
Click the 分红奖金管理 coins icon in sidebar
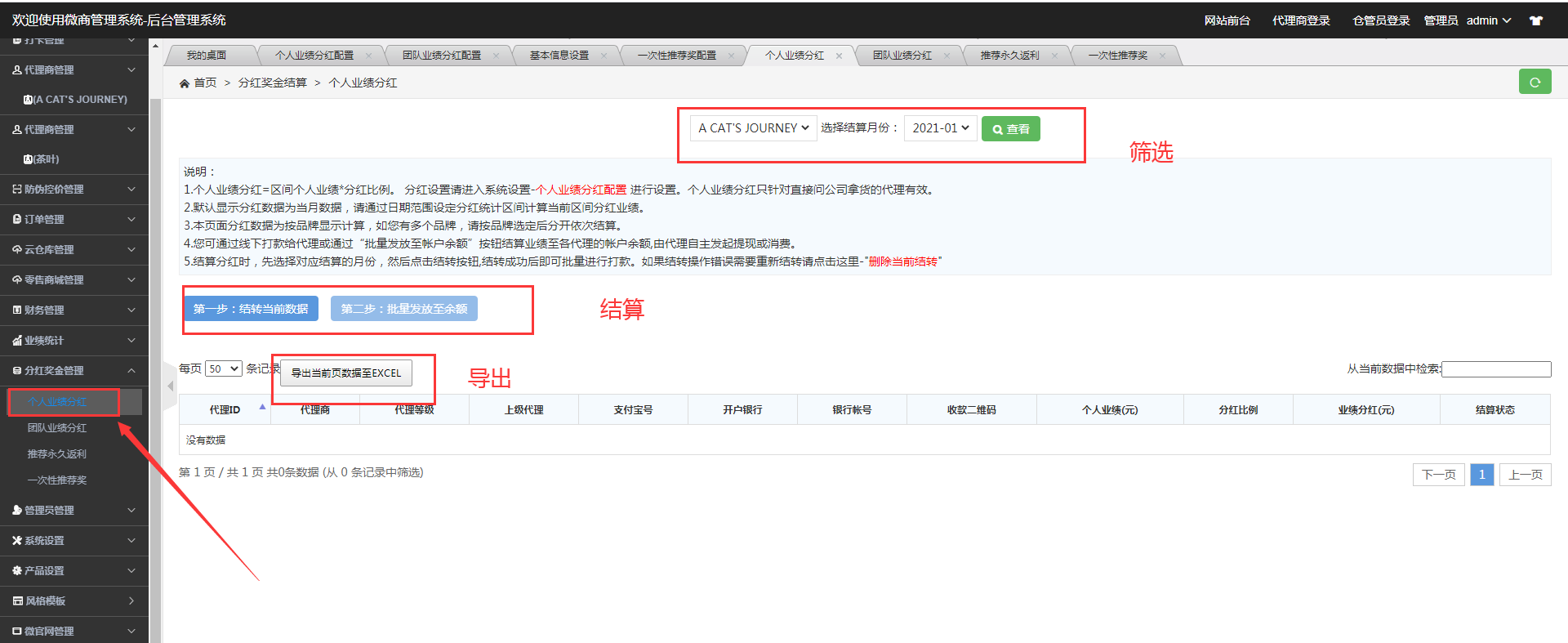tap(17, 371)
